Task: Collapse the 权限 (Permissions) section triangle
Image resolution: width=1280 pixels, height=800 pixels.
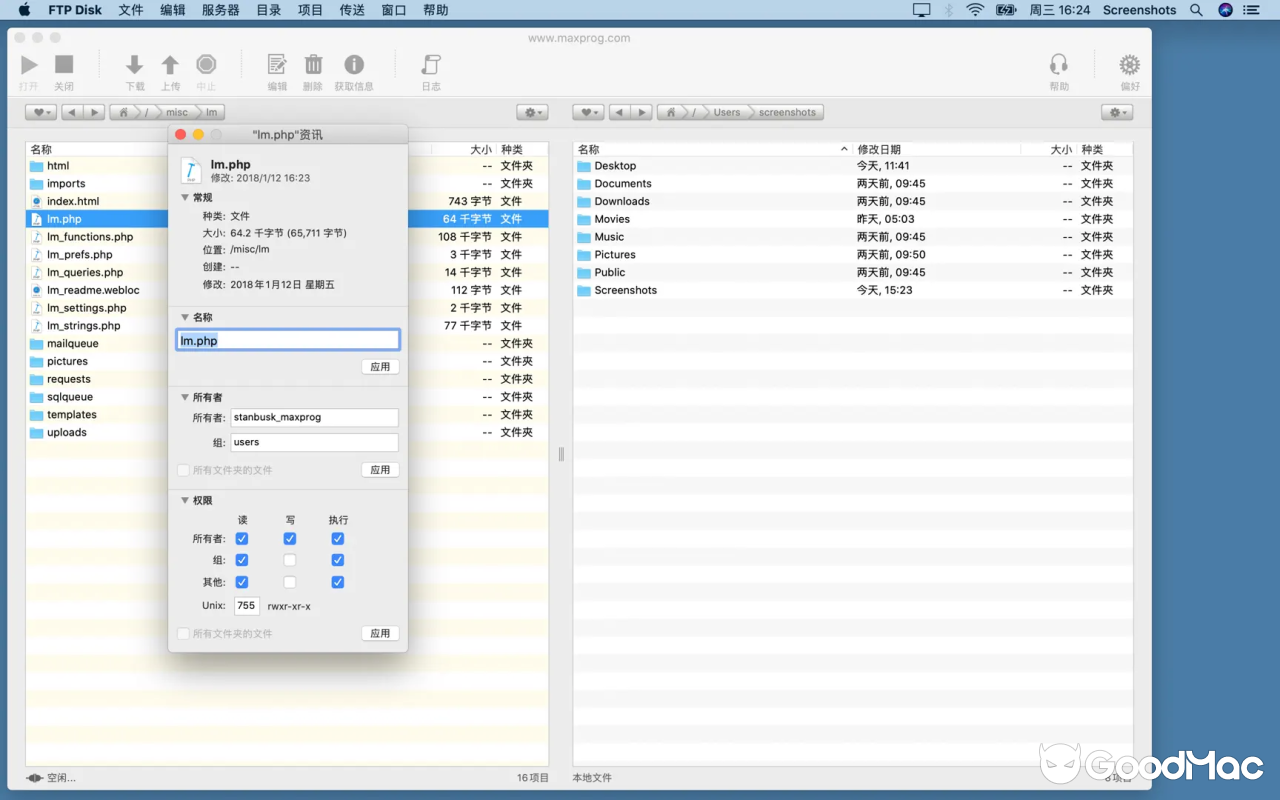Action: coord(185,500)
